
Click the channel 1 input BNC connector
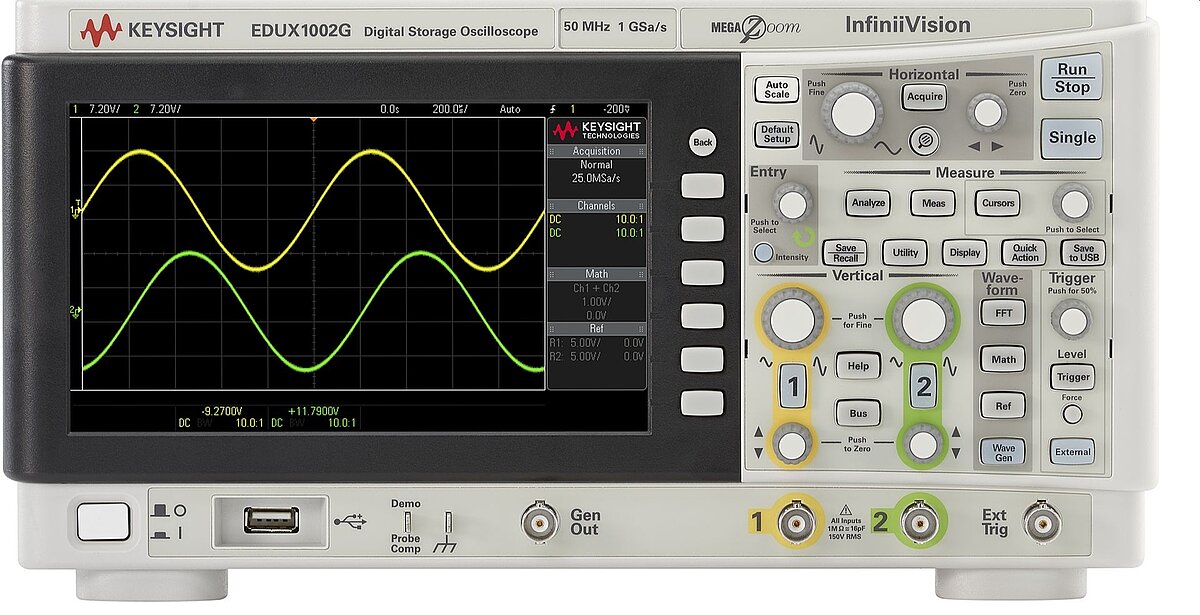pos(796,522)
